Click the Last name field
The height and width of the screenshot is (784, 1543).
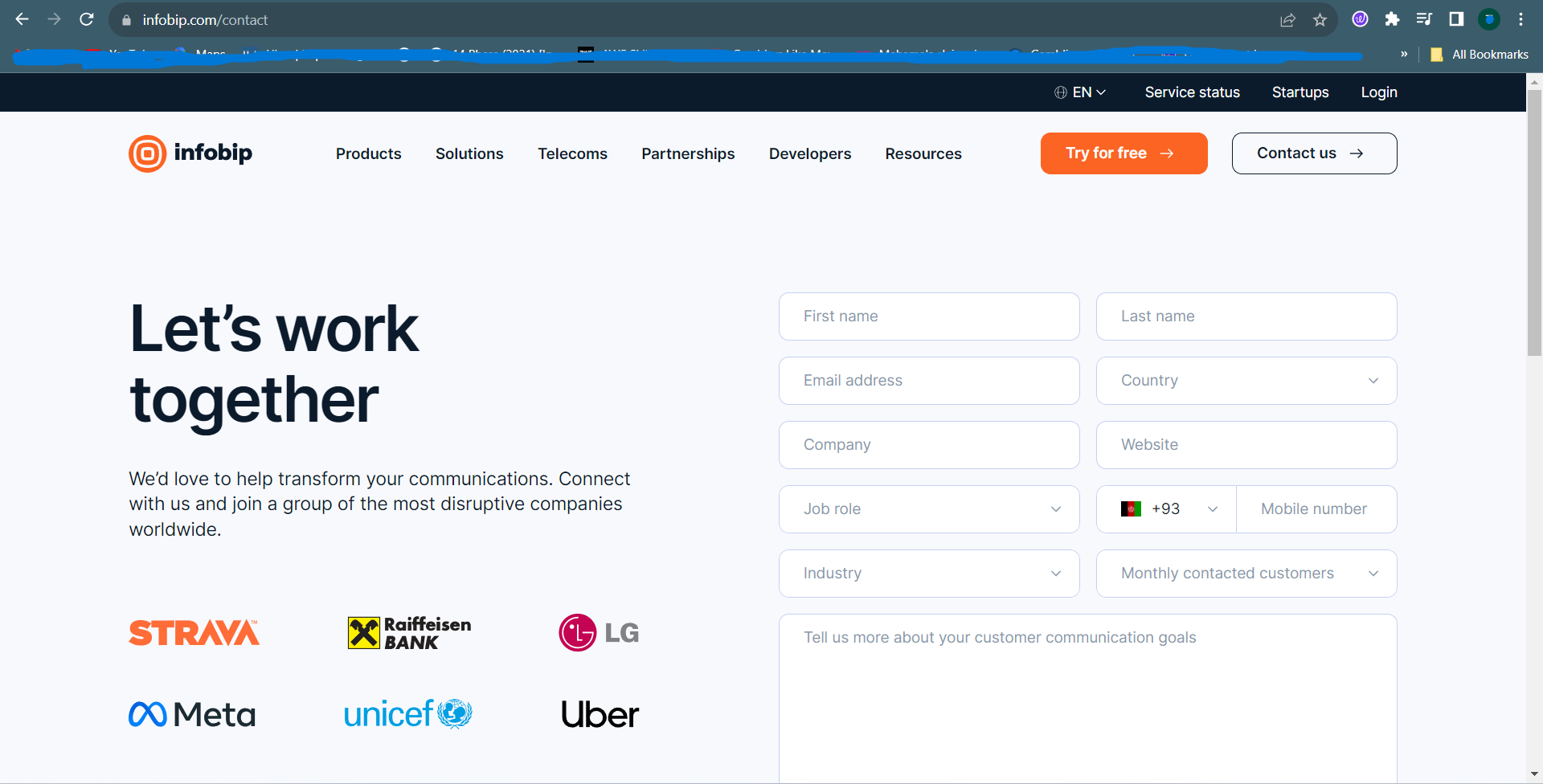1246,316
